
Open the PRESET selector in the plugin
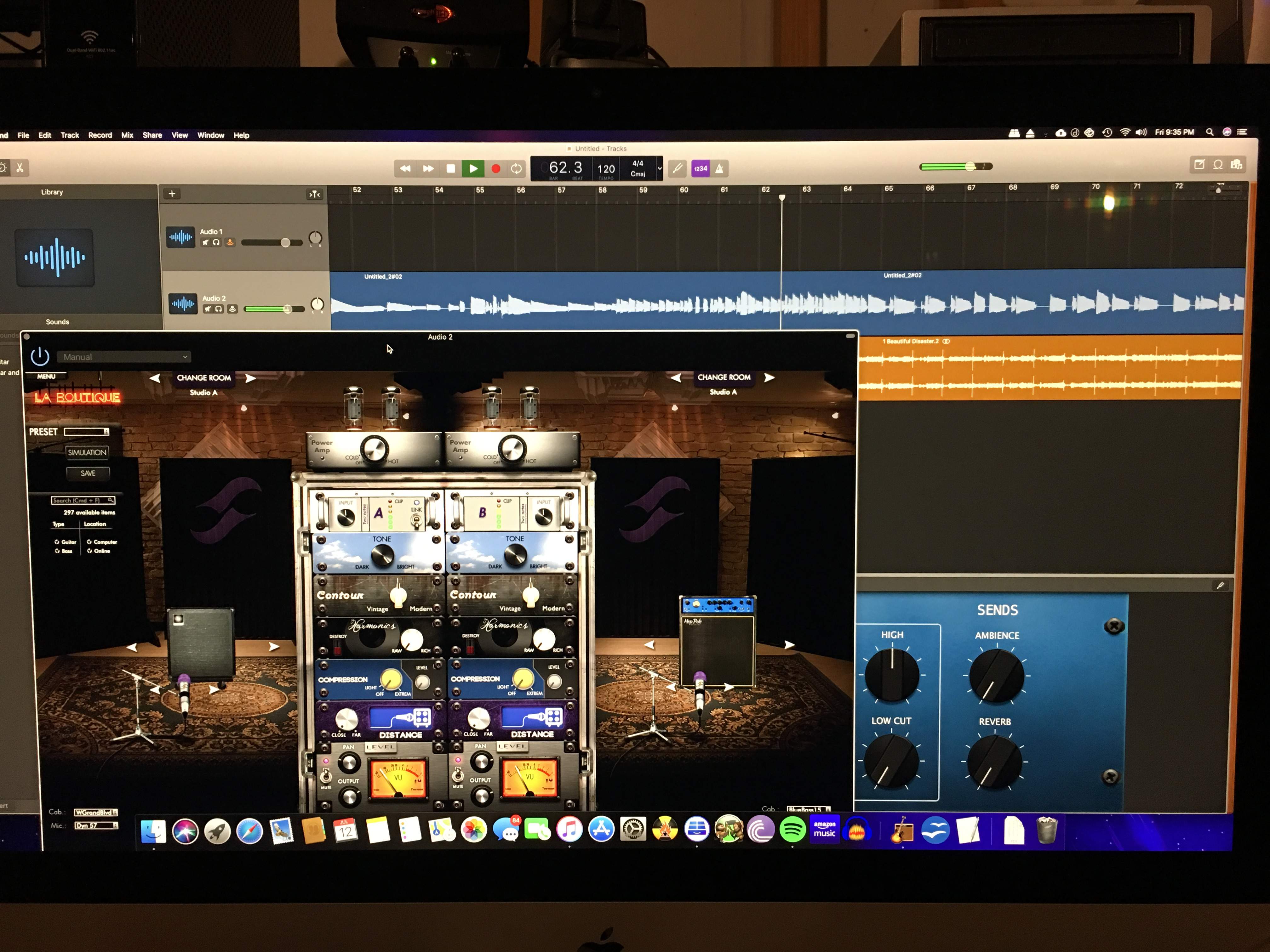87,432
